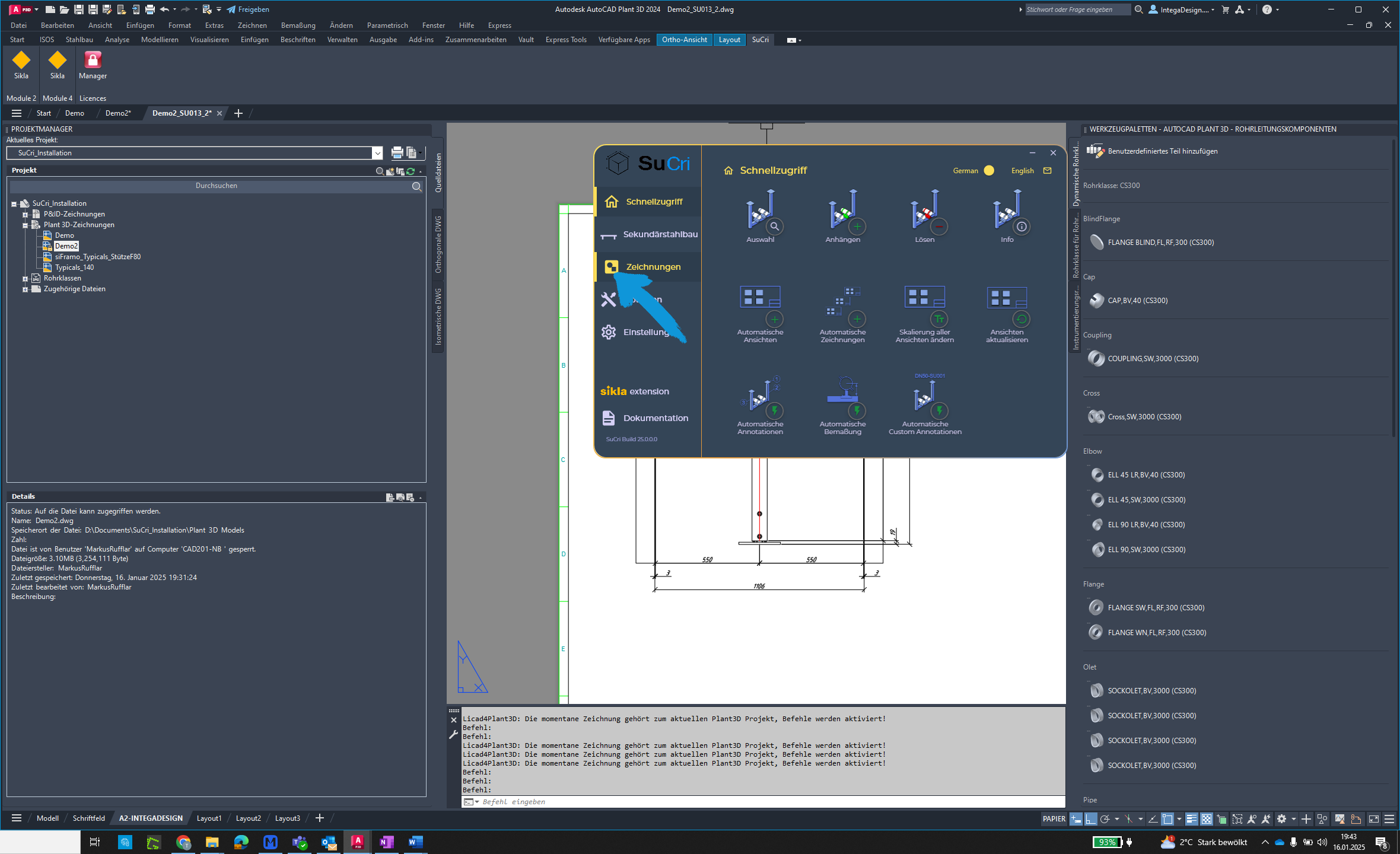The image size is (1400, 854).
Task: Click the command line customize wrench icon
Action: [x=454, y=734]
